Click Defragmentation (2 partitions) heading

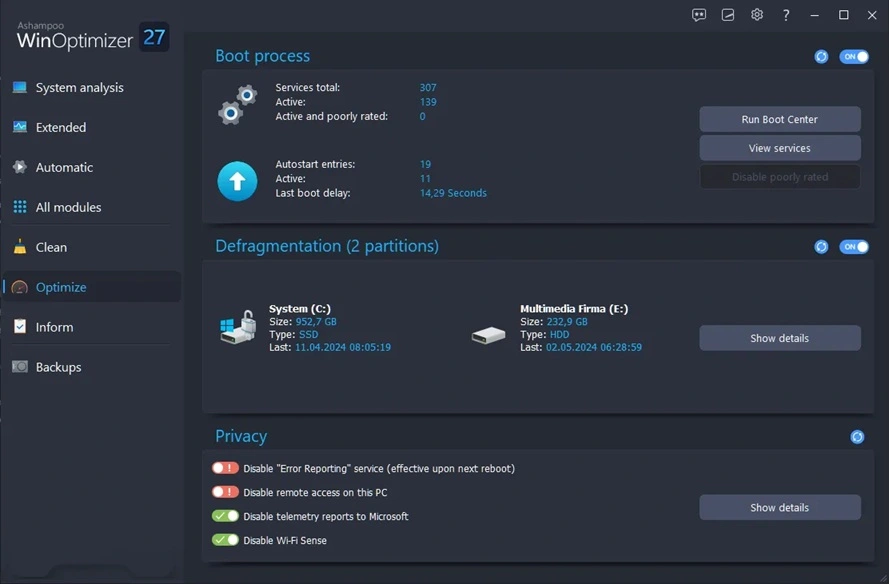tap(327, 246)
